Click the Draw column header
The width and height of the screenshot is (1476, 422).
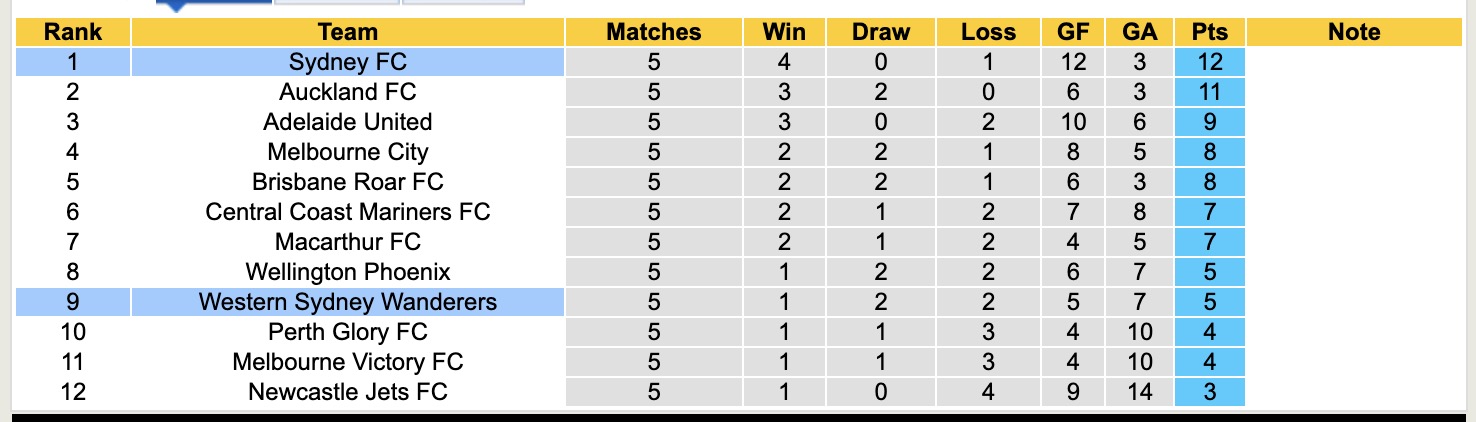point(880,32)
